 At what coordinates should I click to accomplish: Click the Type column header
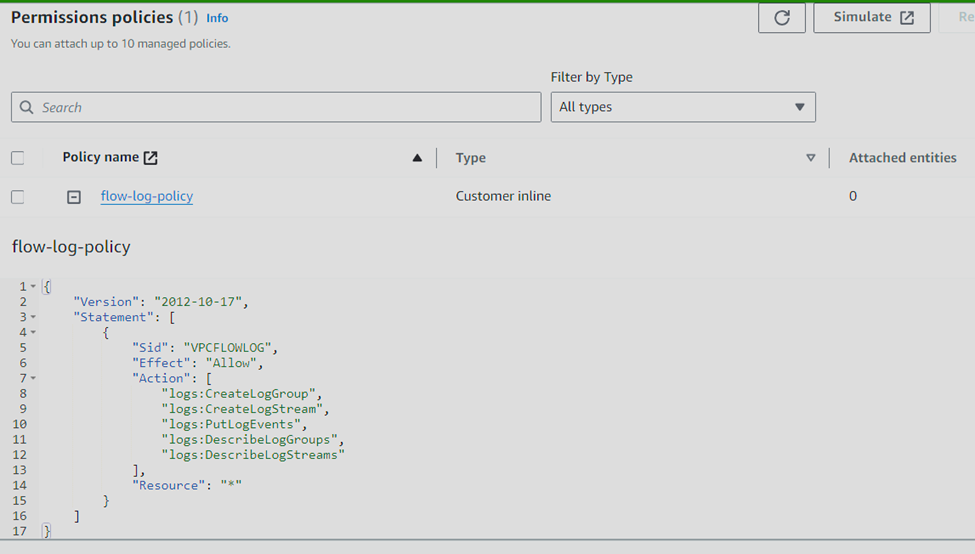tap(471, 158)
